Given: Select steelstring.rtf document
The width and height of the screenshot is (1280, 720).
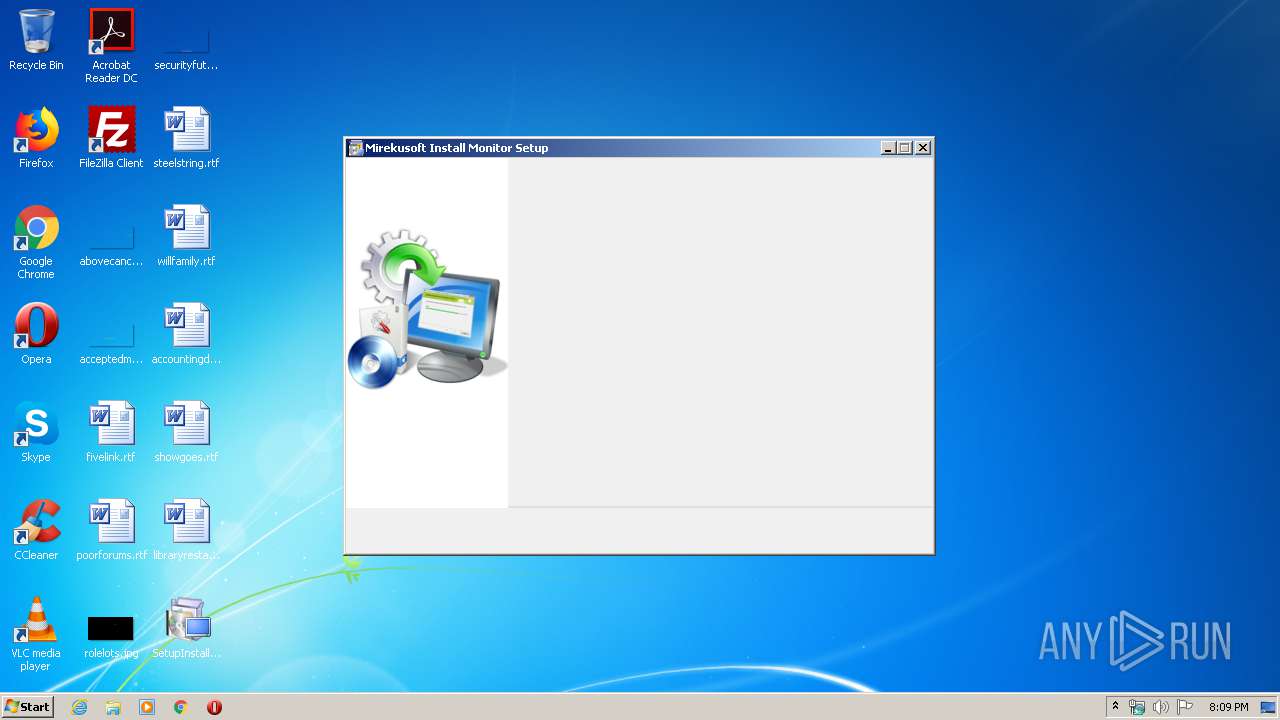Looking at the screenshot, I should coord(186,138).
